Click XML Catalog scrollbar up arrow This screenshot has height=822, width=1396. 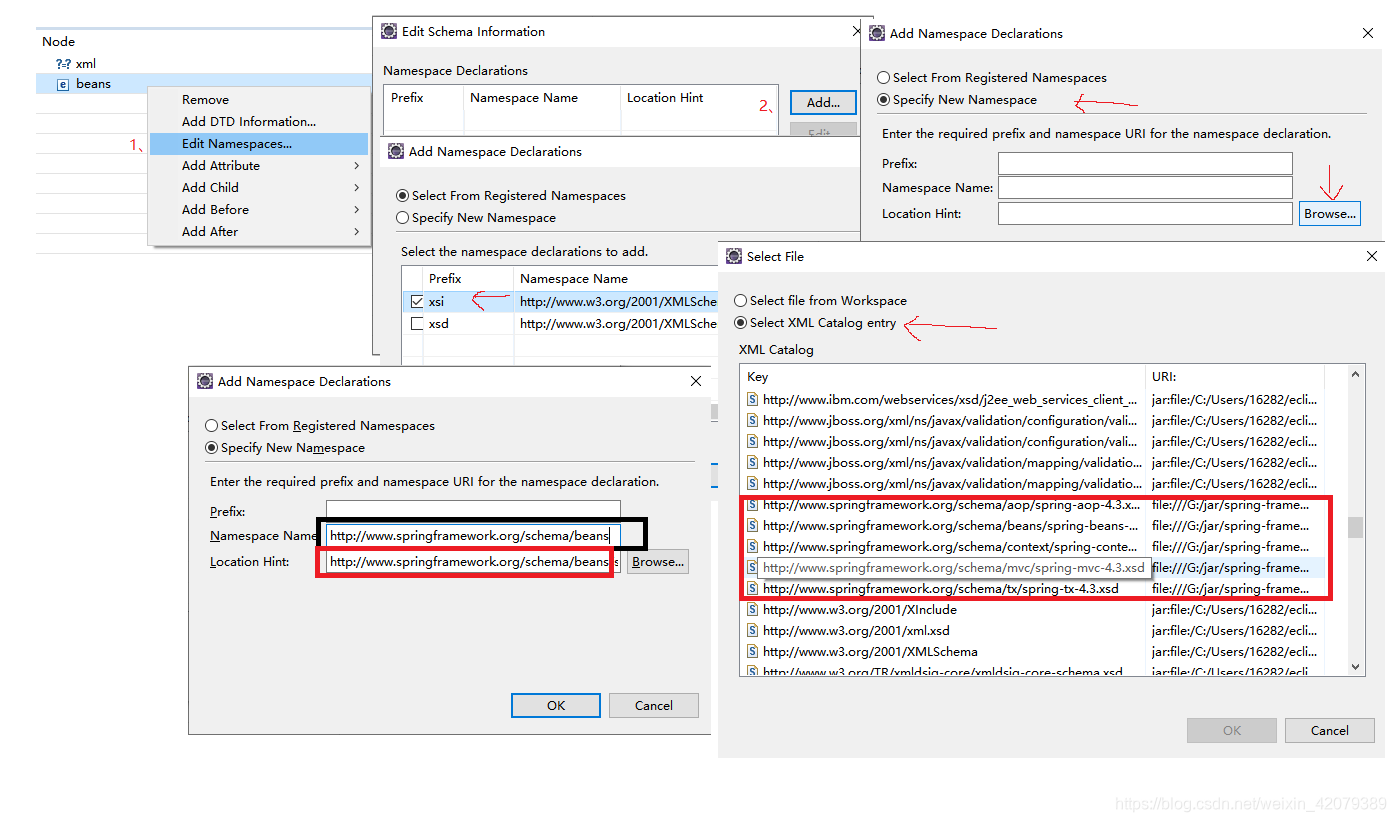click(1356, 375)
